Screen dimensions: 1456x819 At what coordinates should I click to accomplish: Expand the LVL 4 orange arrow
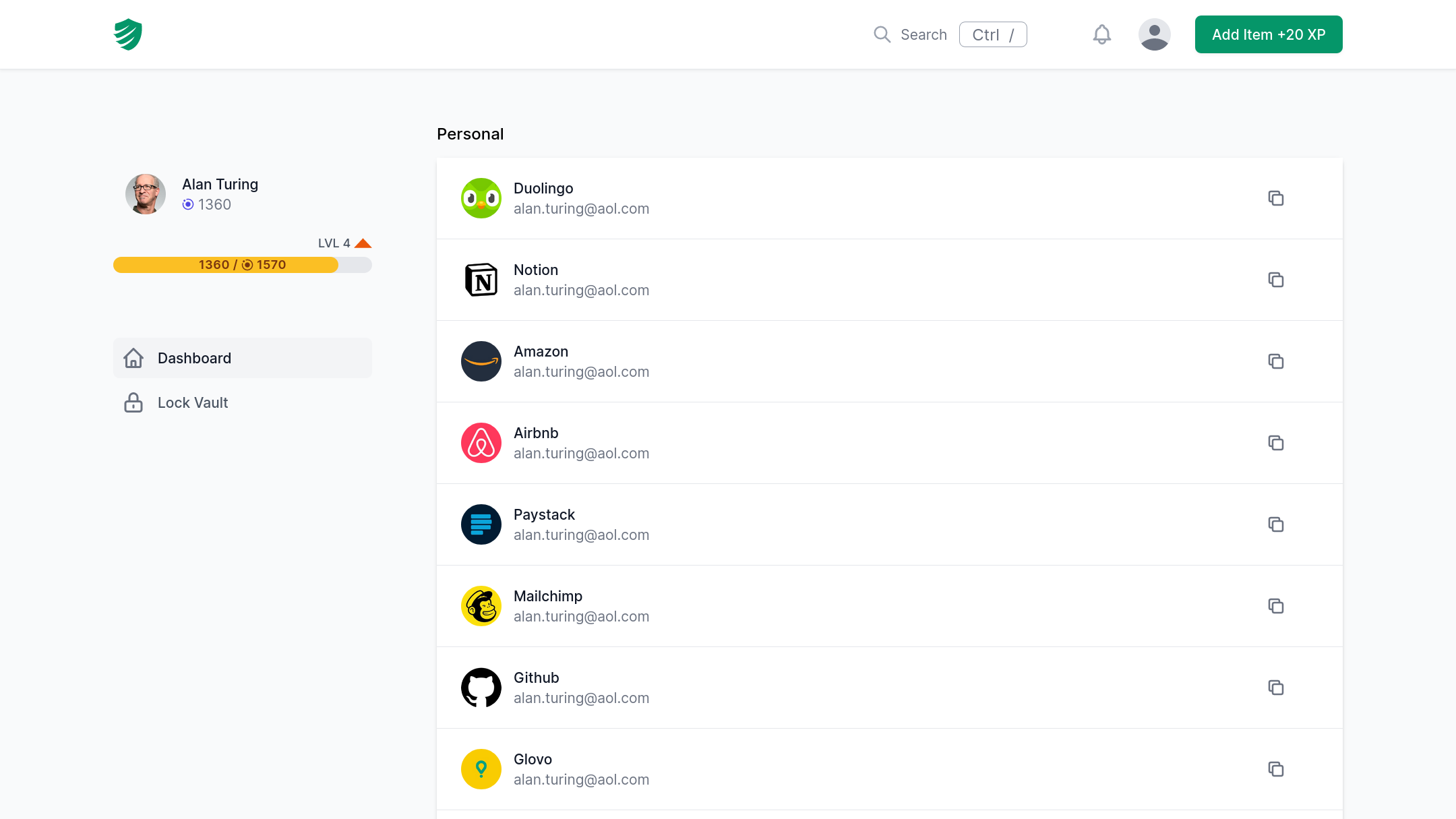363,243
